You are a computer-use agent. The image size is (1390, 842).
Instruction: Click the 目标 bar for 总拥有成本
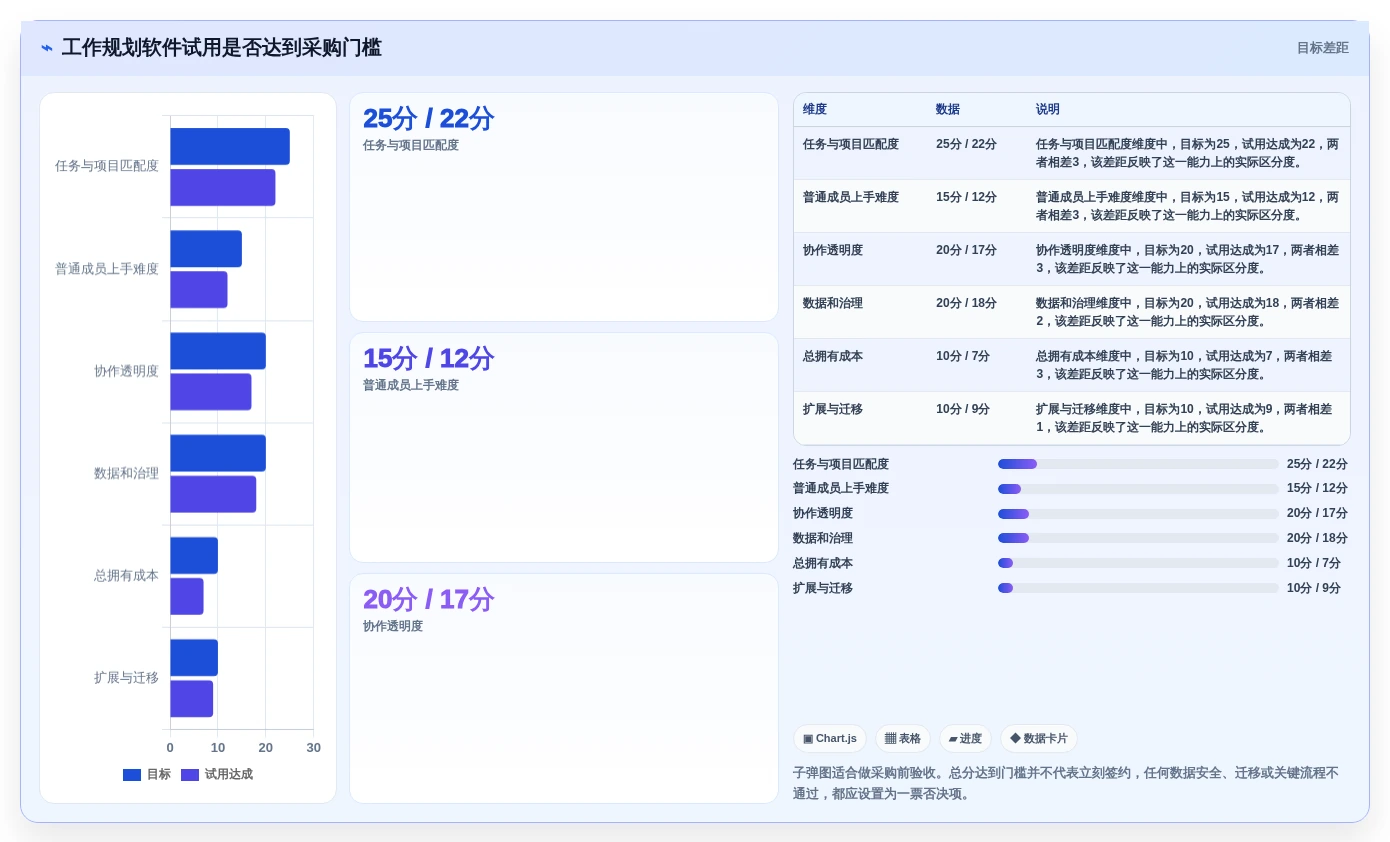coord(194,556)
